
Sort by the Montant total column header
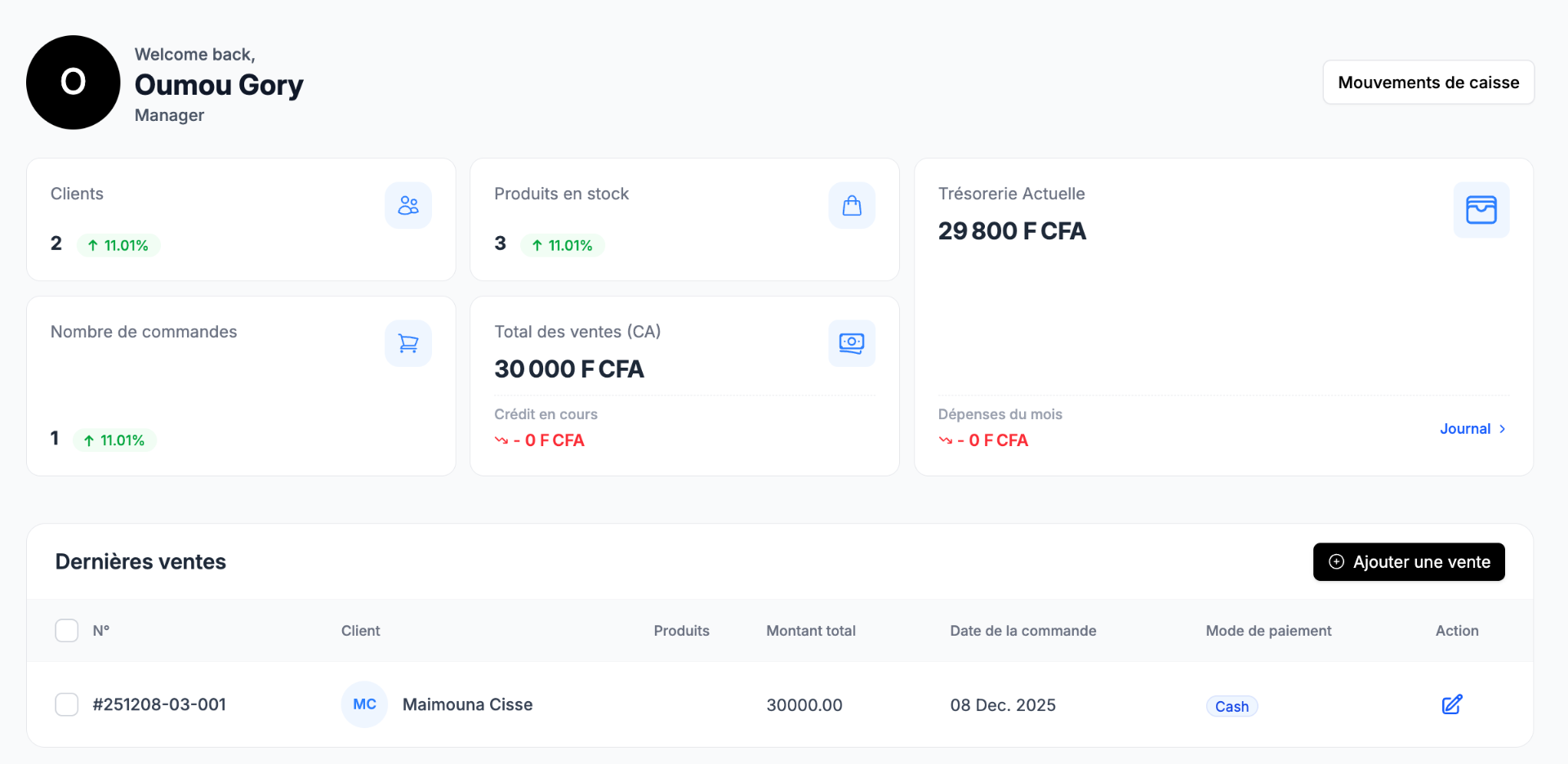click(810, 631)
